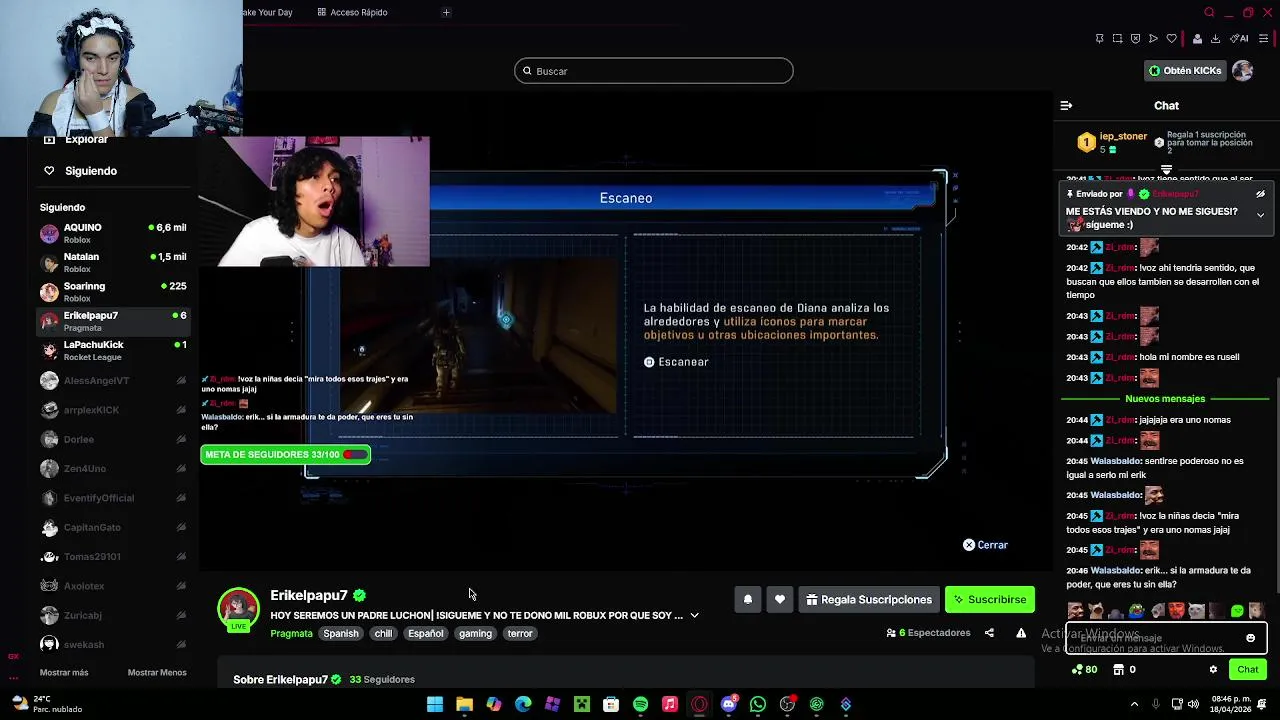The image size is (1280, 720).
Task: Select the chill tag
Action: (383, 634)
